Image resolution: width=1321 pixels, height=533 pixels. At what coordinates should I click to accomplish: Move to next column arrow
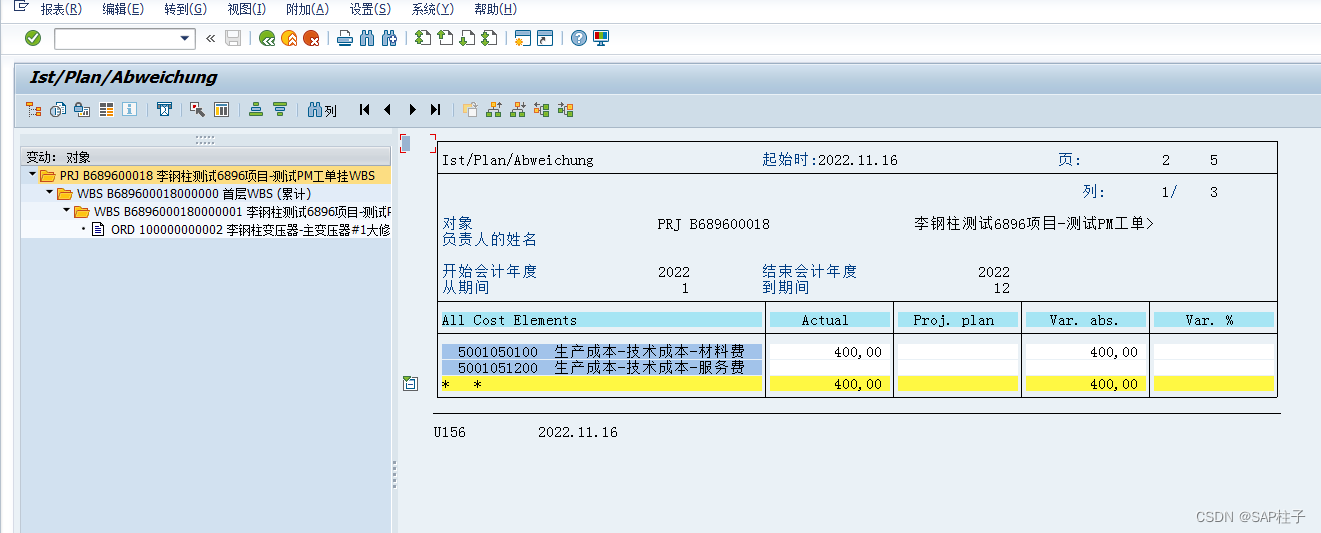pyautogui.click(x=412, y=110)
